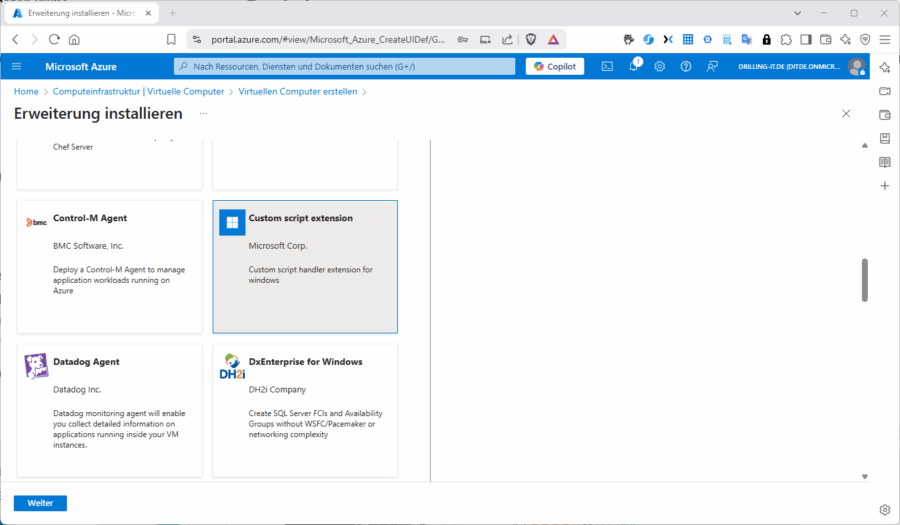This screenshot has height=525, width=900.
Task: Click the DH2i logo on DxEnterprise card
Action: coord(232,367)
